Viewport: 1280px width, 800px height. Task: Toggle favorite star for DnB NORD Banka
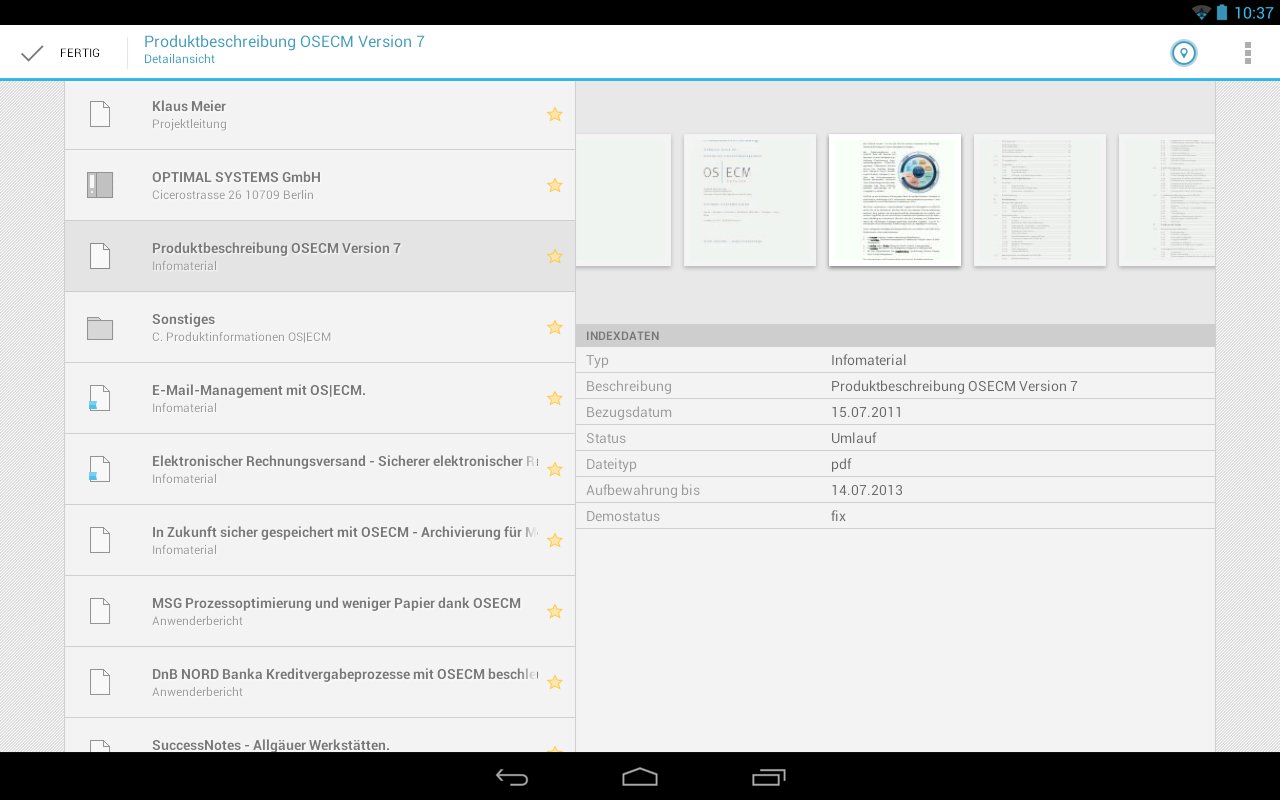555,683
